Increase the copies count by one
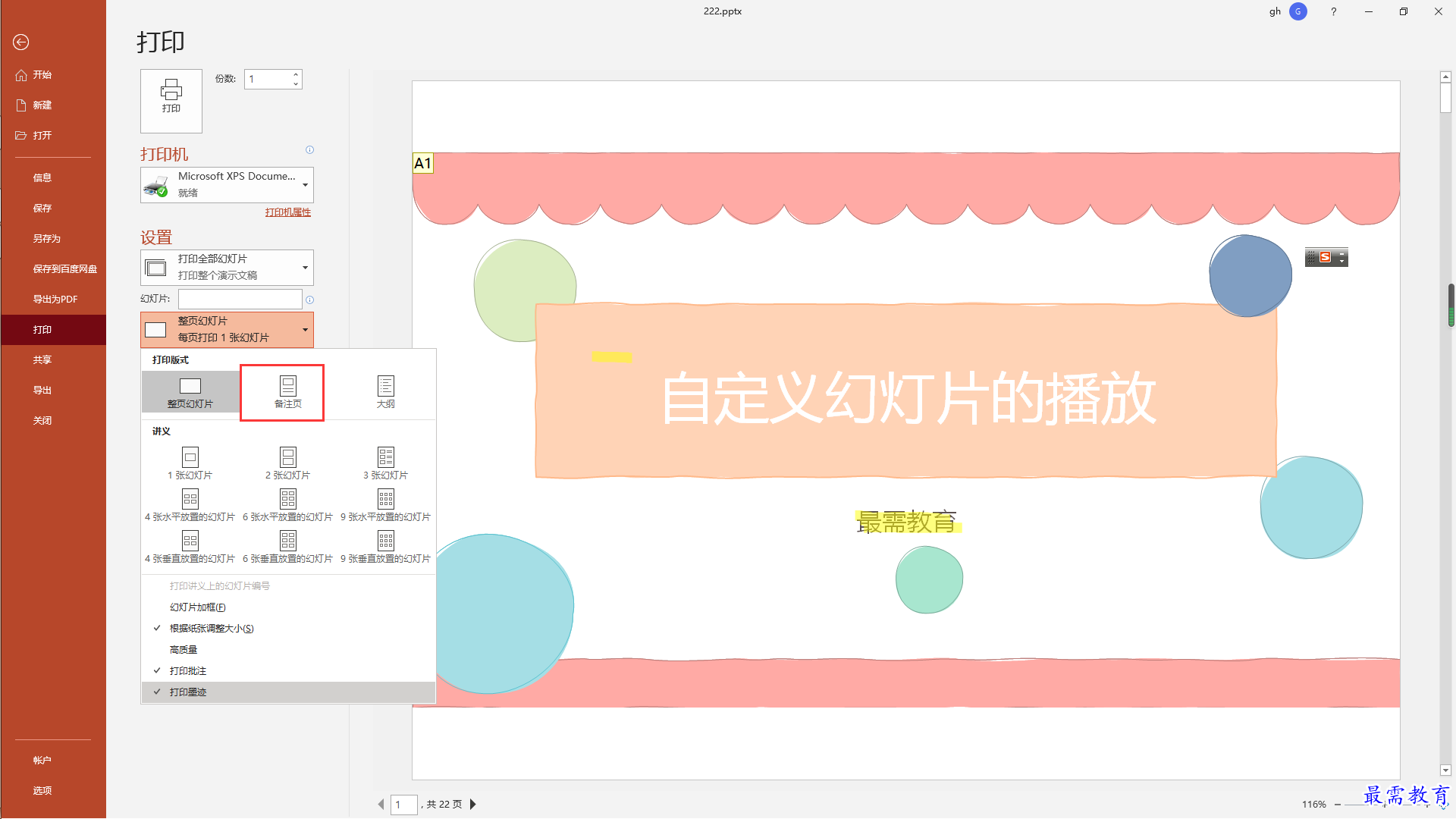 pyautogui.click(x=296, y=74)
